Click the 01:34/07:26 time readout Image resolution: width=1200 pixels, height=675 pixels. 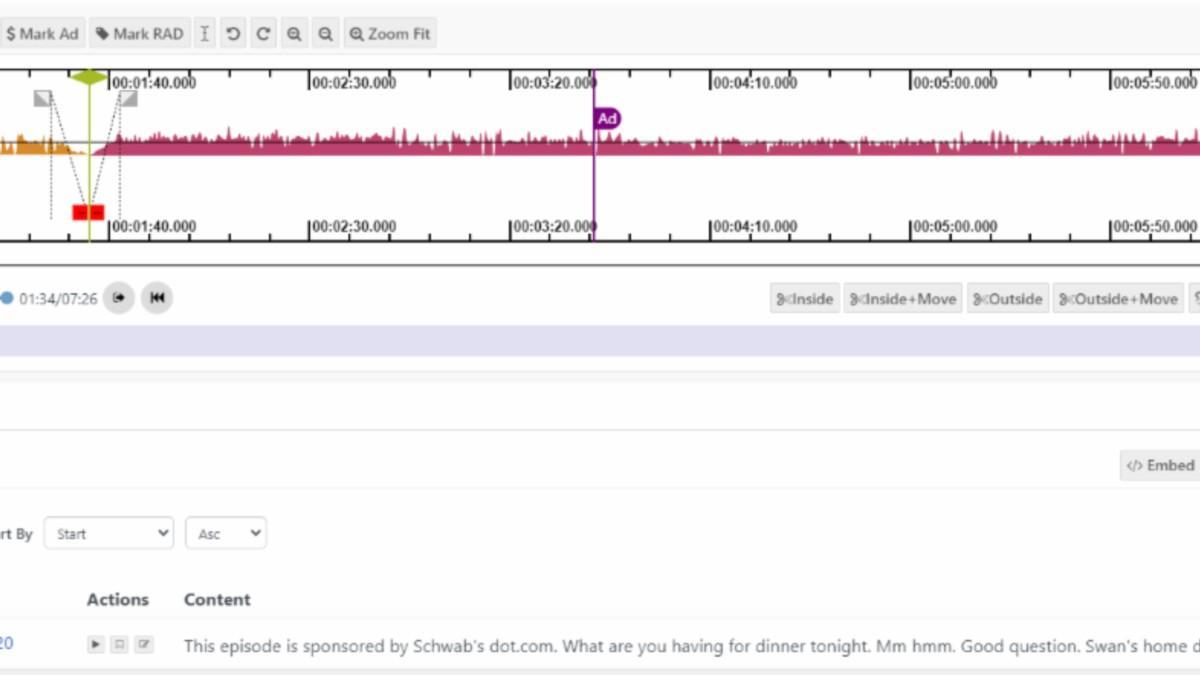[x=58, y=299]
